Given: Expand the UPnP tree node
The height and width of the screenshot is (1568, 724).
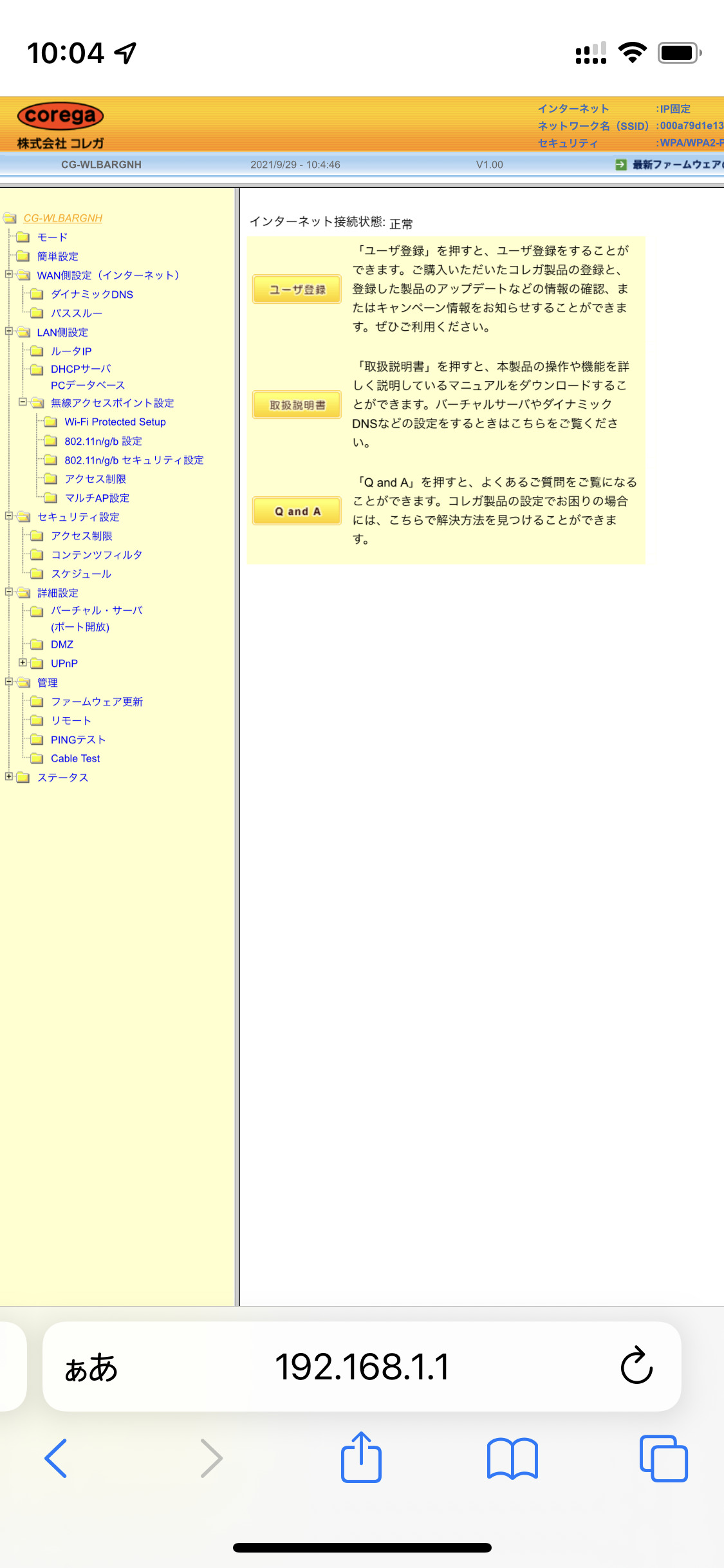Looking at the screenshot, I should pos(23,662).
